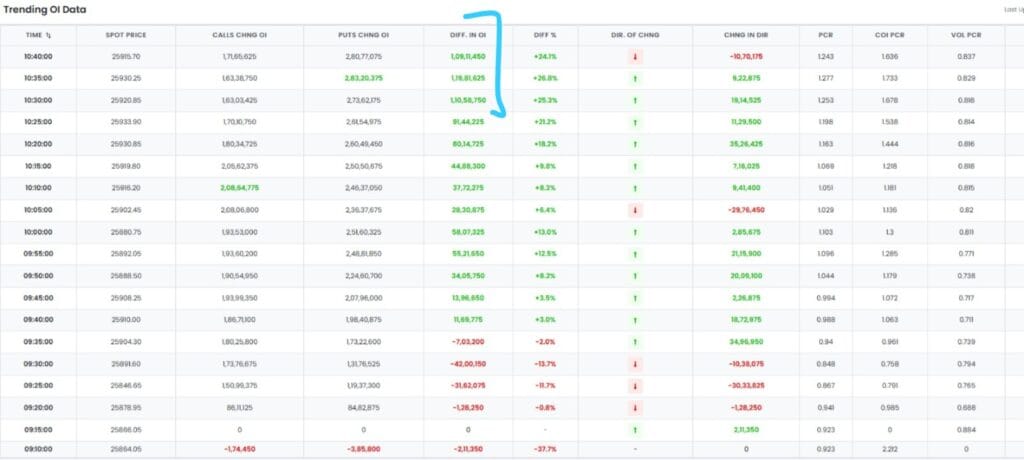
Task: Click the 34,96,950 Chng in Dir value
Action: tap(744, 341)
